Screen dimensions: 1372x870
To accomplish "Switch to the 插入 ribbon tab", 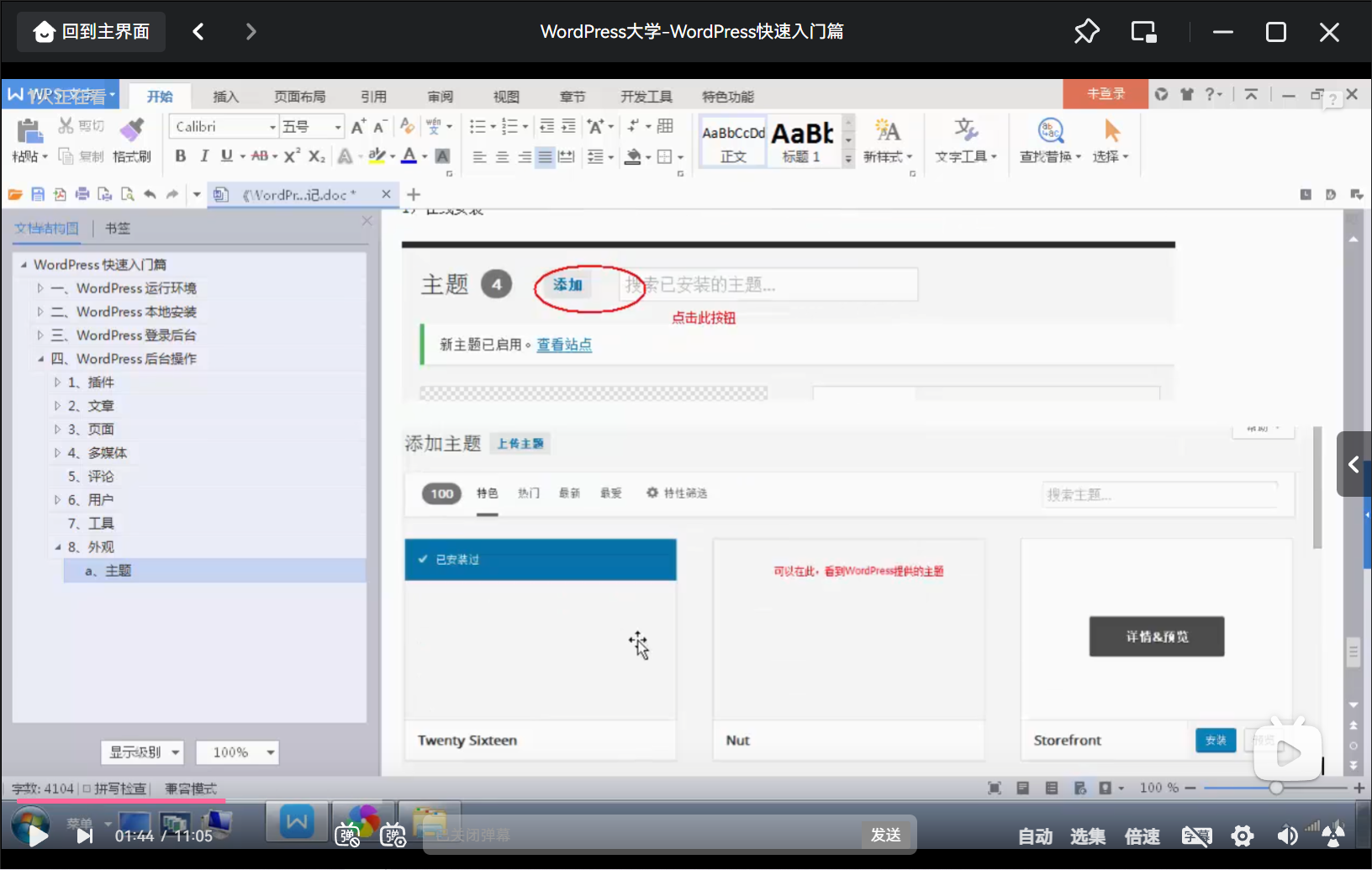I will tap(225, 97).
